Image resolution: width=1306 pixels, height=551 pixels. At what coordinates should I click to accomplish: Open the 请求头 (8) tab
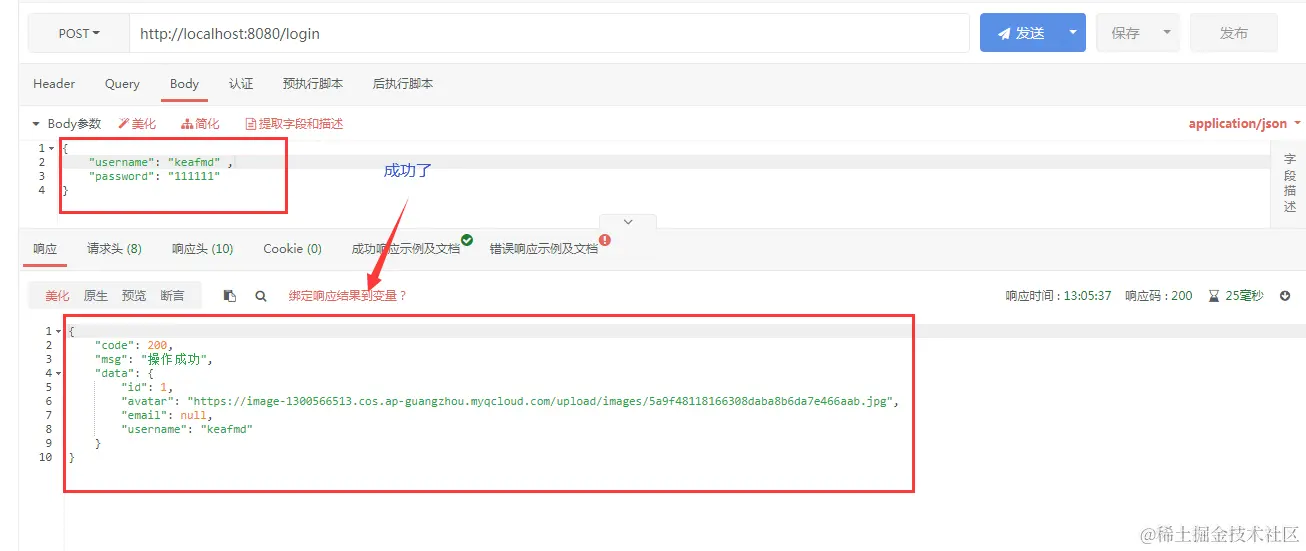(x=114, y=249)
